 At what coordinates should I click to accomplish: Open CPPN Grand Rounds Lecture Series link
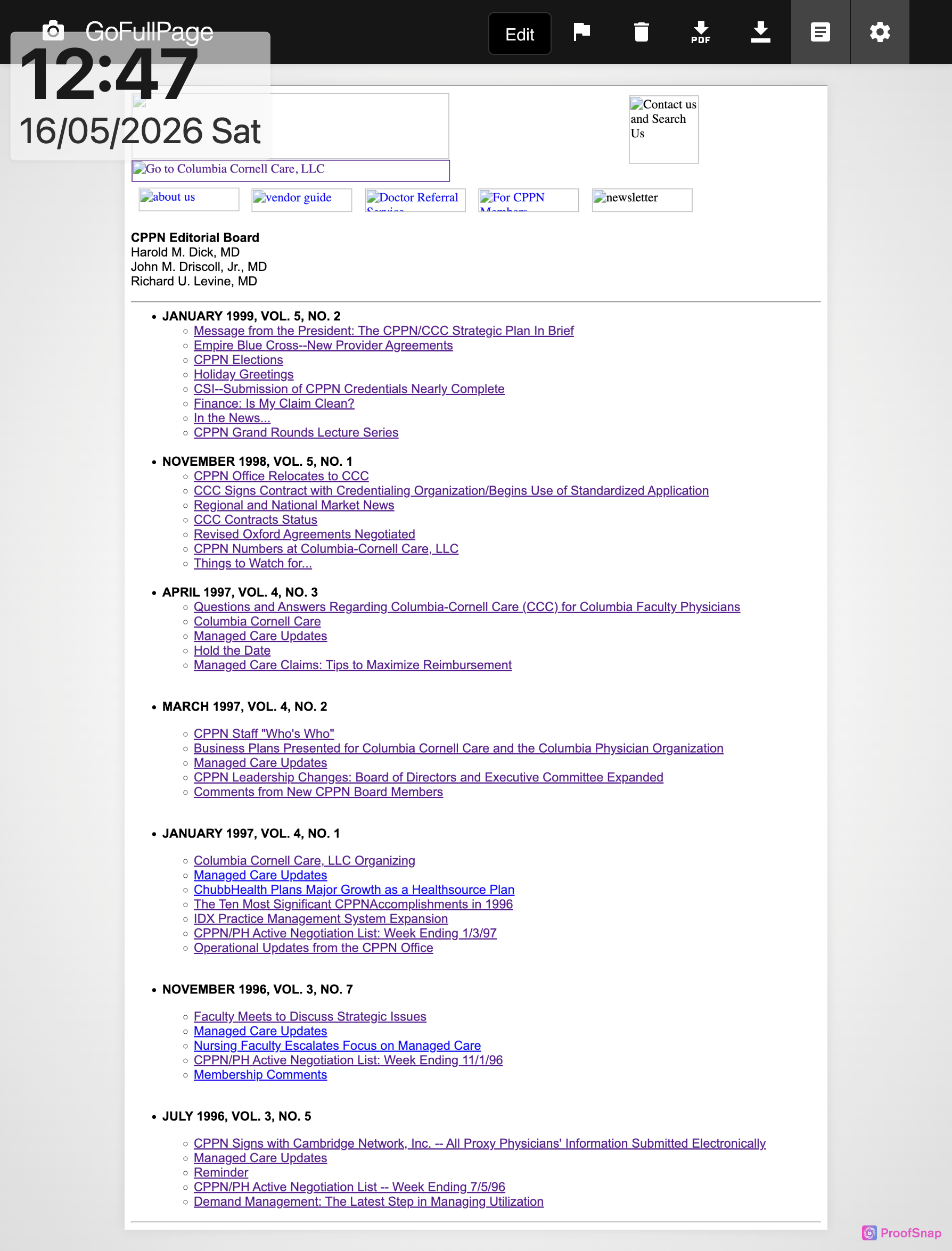coord(296,433)
